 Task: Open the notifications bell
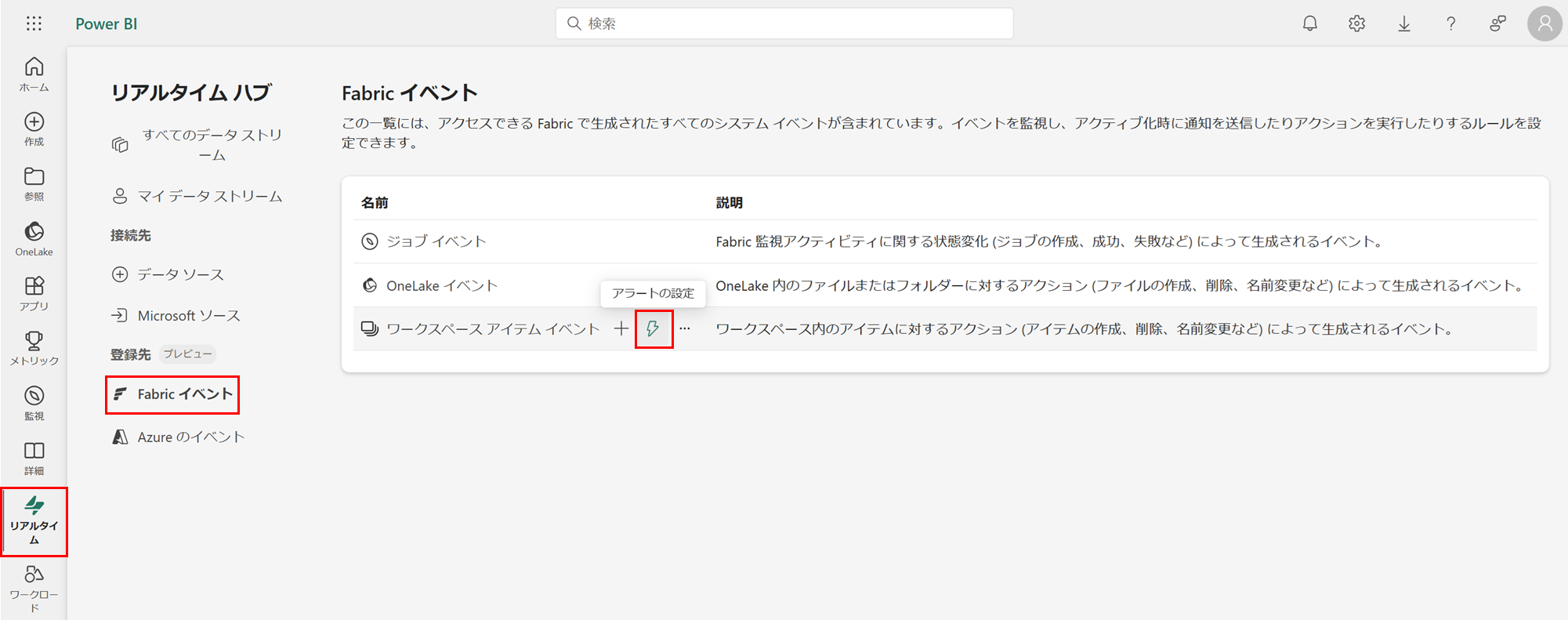coord(1310,24)
